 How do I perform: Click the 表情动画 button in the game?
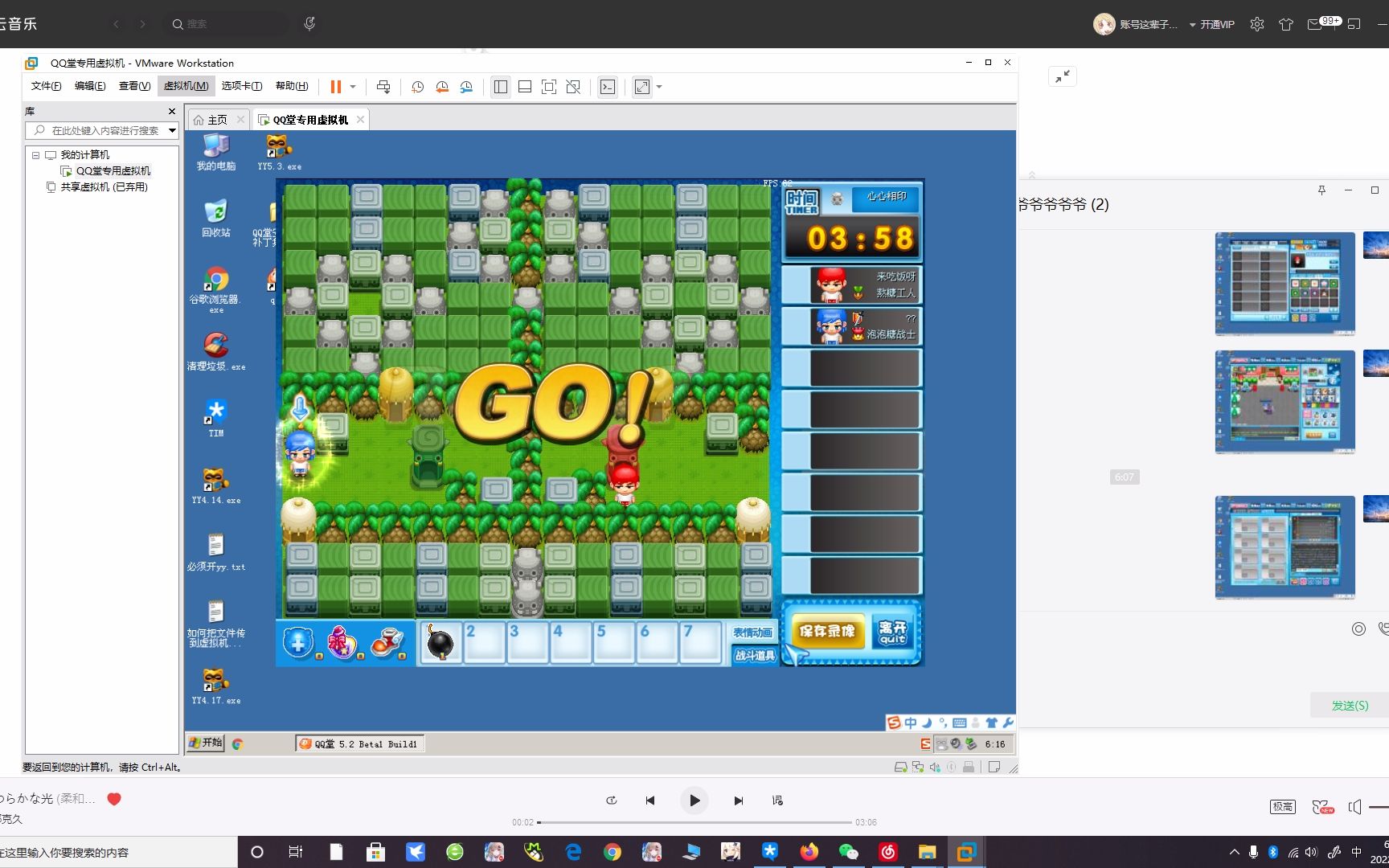[752, 633]
